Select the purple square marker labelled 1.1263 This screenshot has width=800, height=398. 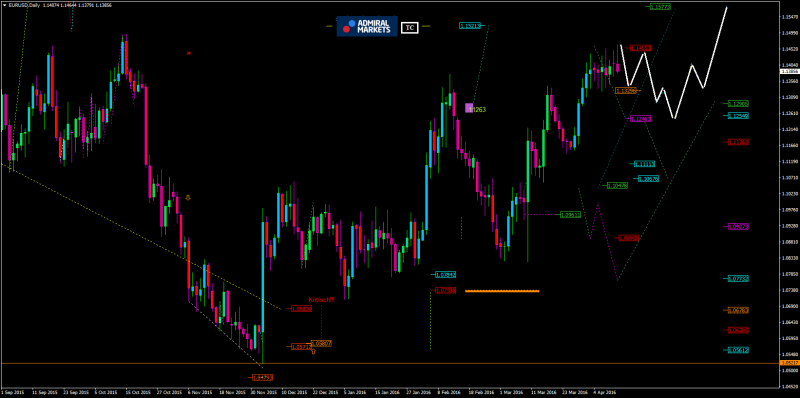(469, 108)
